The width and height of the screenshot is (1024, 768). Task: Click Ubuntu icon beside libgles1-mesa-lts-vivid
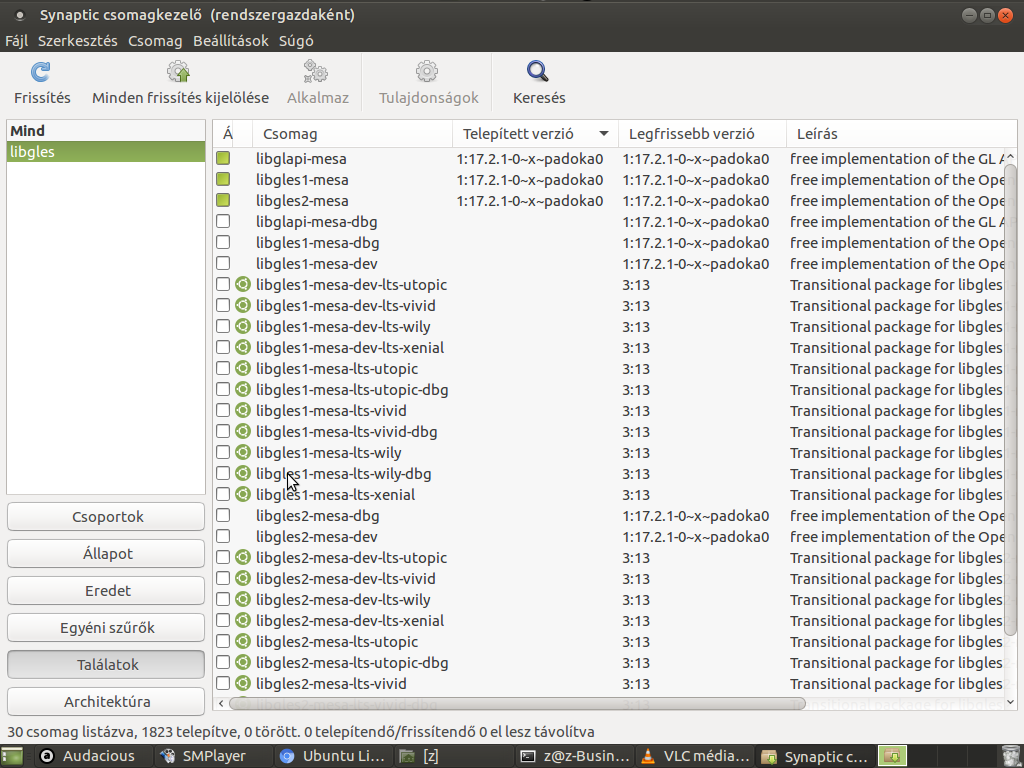coord(243,411)
